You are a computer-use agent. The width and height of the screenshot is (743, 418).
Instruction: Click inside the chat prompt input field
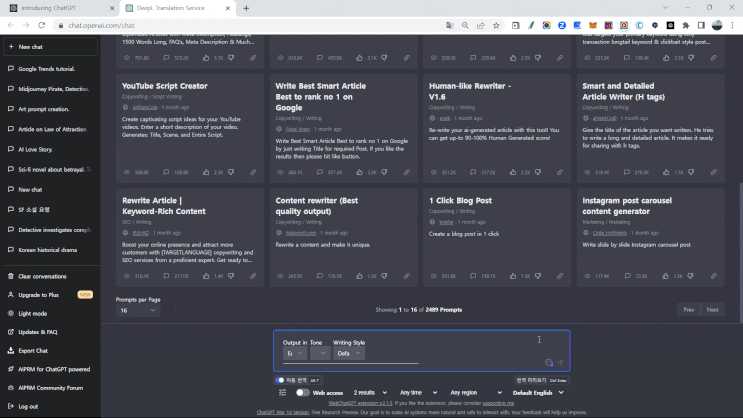(422, 351)
